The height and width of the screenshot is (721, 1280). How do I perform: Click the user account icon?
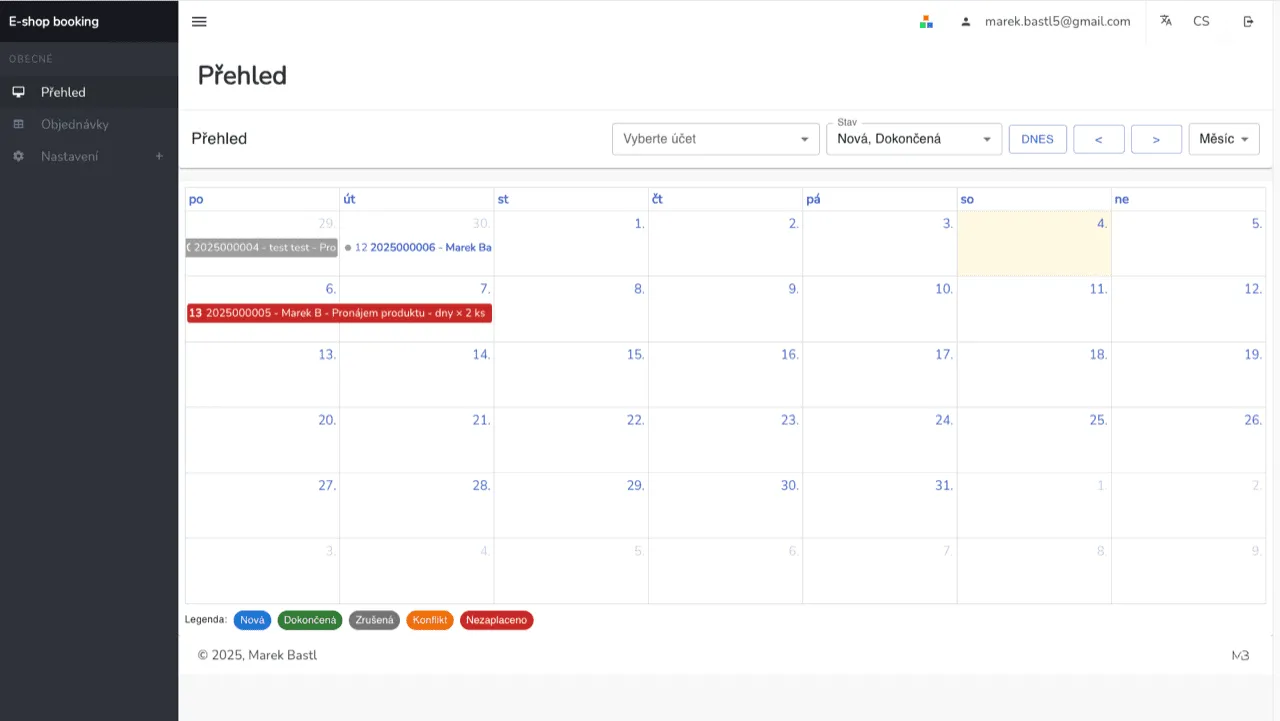[965, 22]
